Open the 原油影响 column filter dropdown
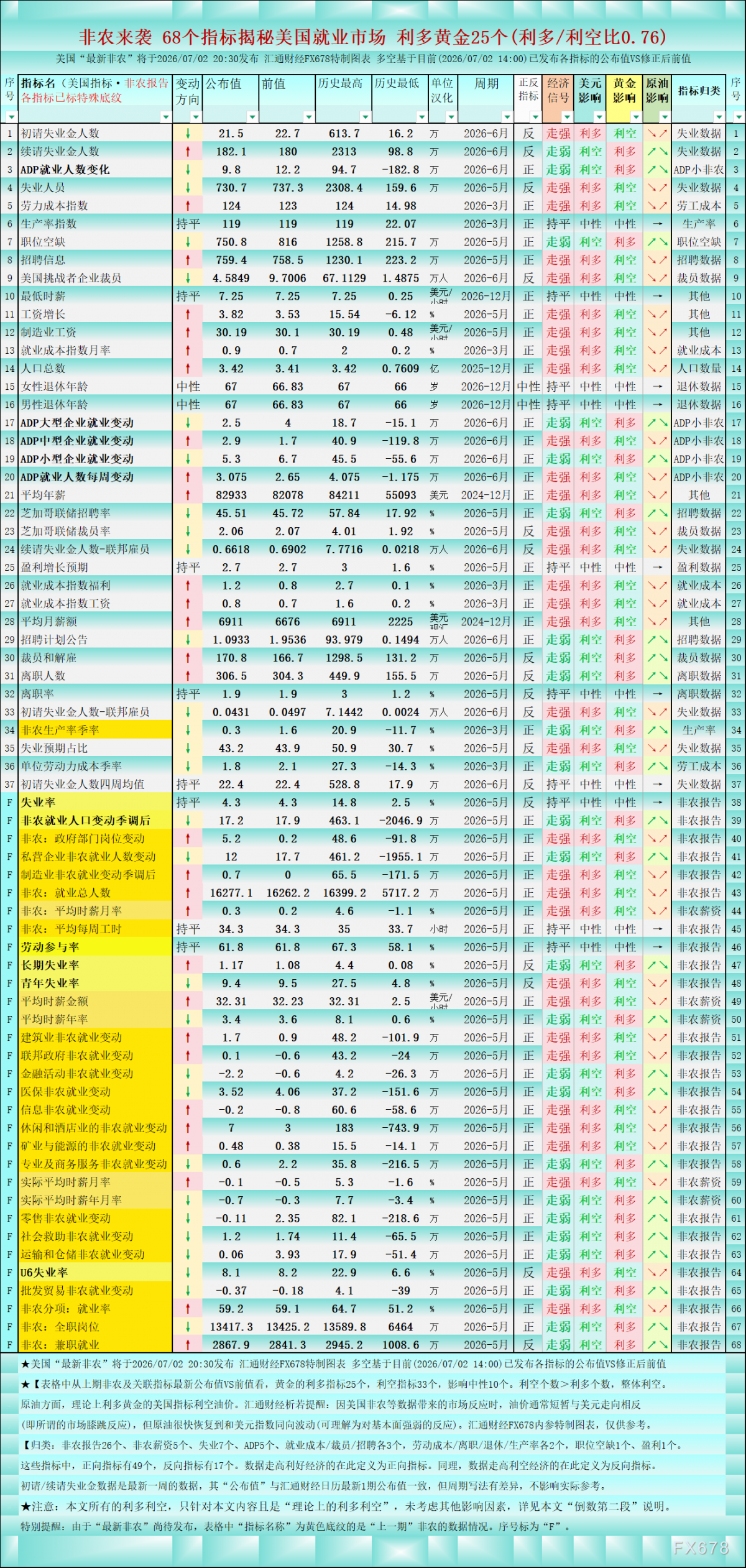The image size is (746, 1568). 665,116
